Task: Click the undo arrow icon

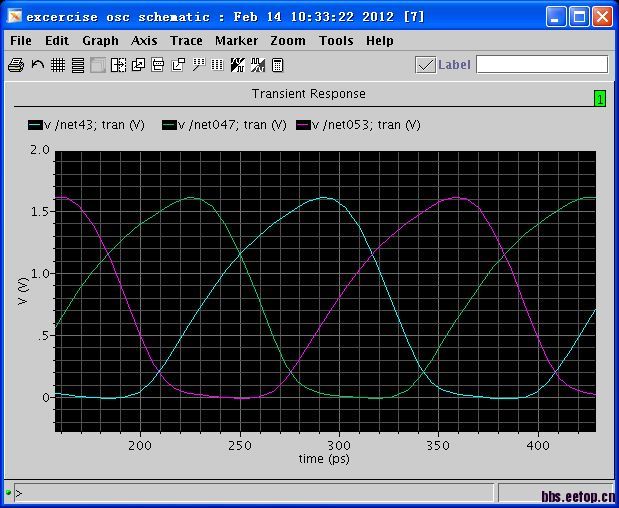Action: pos(37,65)
